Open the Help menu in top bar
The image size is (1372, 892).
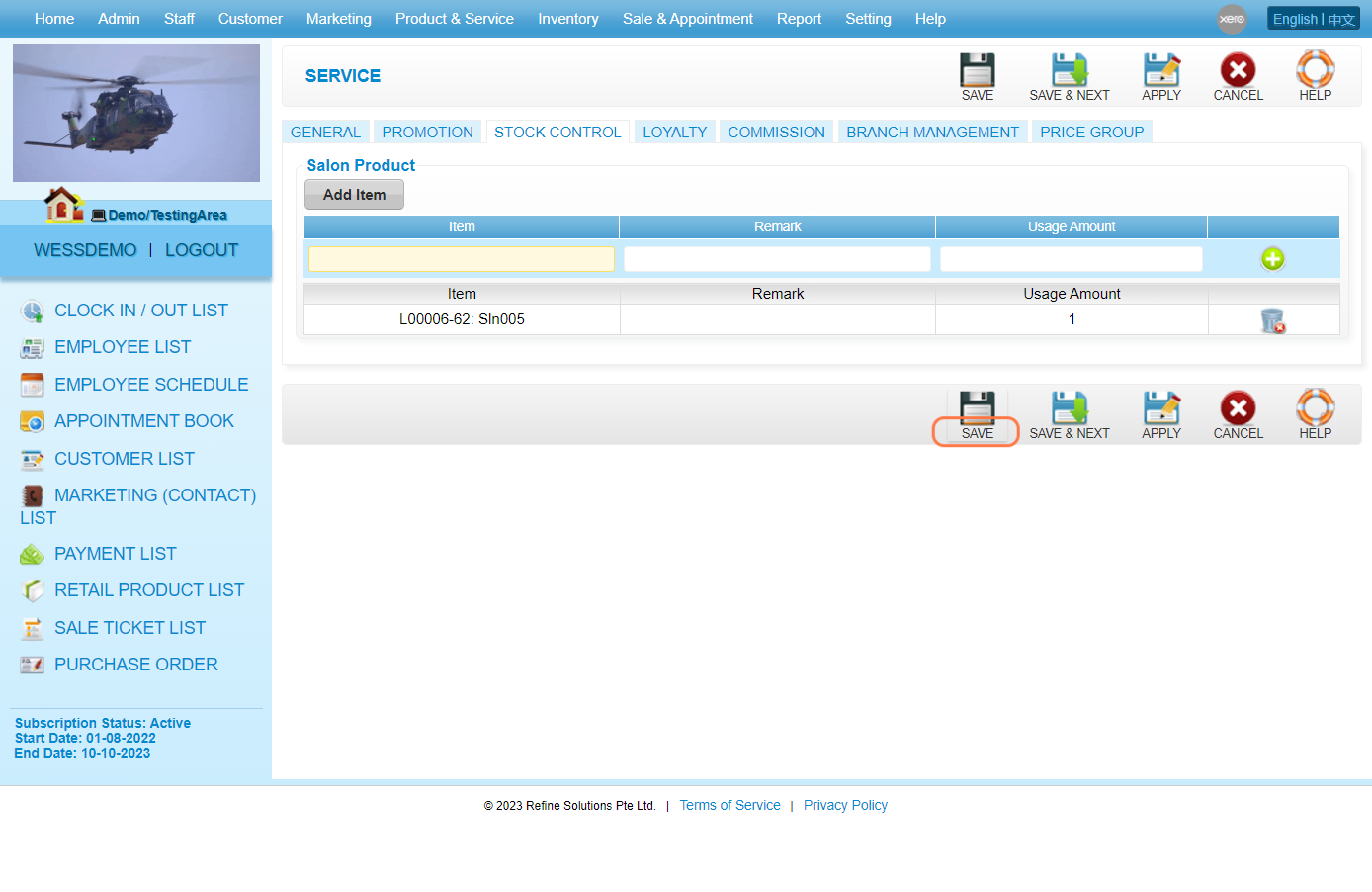pos(930,19)
